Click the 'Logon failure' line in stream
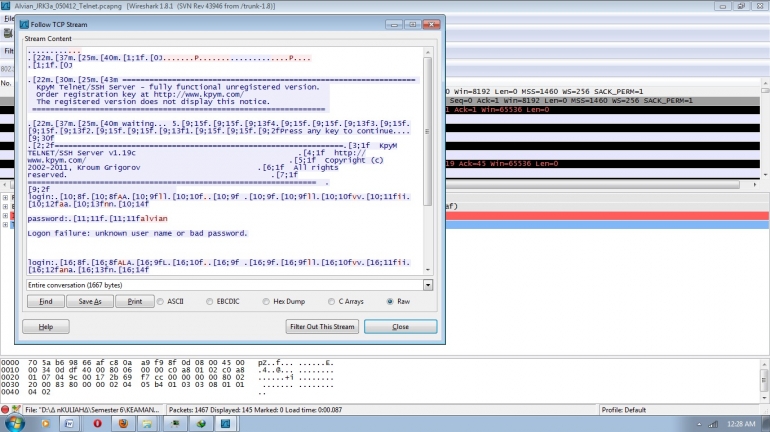Image resolution: width=770 pixels, height=432 pixels. [138, 233]
